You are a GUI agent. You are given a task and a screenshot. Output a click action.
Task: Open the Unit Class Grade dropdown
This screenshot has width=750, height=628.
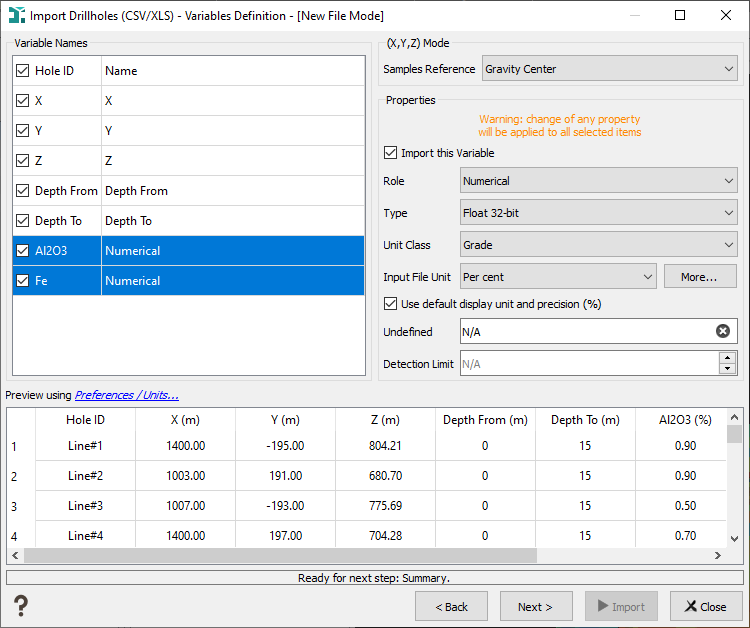598,245
